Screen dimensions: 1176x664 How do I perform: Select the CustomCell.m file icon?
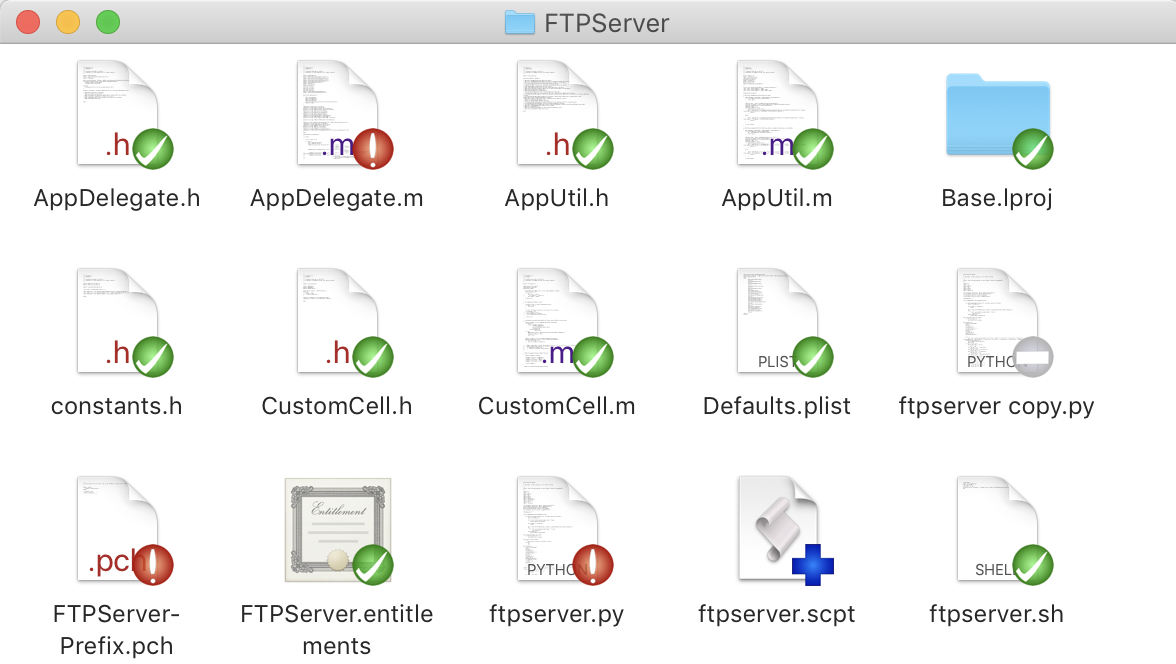(x=557, y=321)
